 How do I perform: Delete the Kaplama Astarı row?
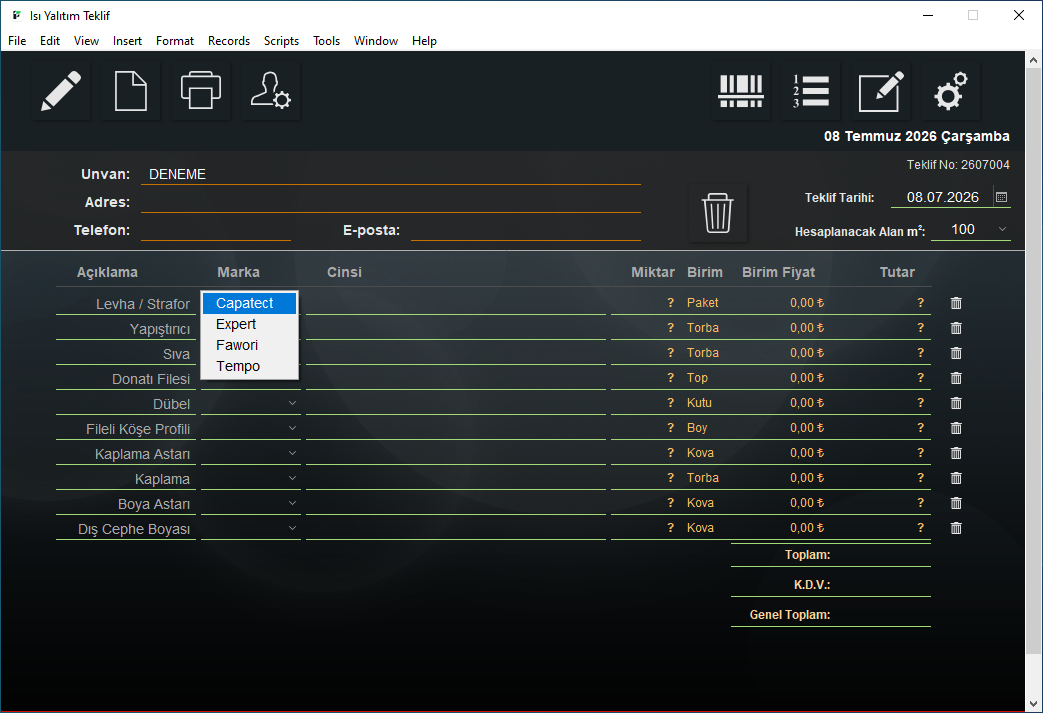[x=956, y=453]
